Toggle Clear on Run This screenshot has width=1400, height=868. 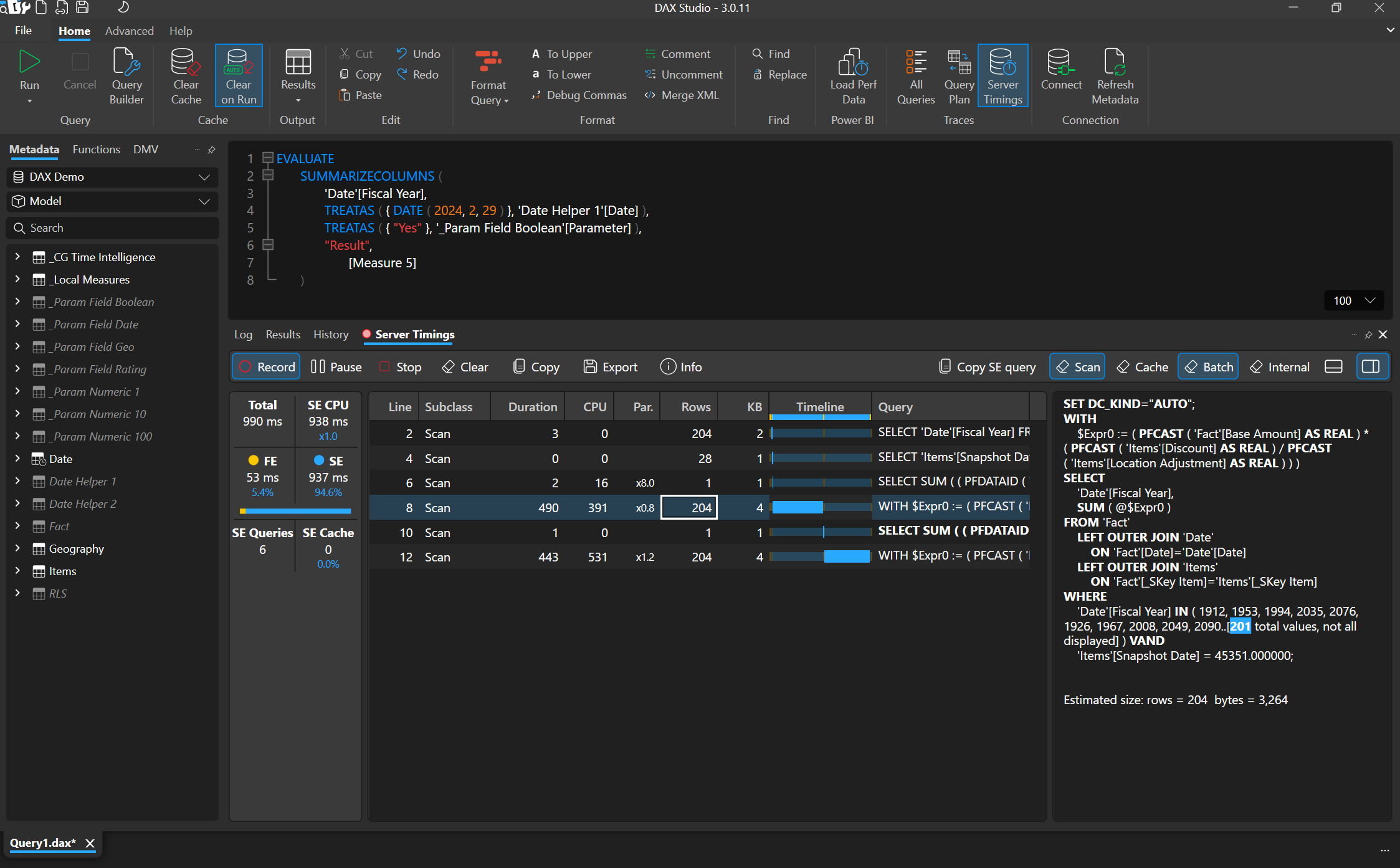pyautogui.click(x=239, y=75)
